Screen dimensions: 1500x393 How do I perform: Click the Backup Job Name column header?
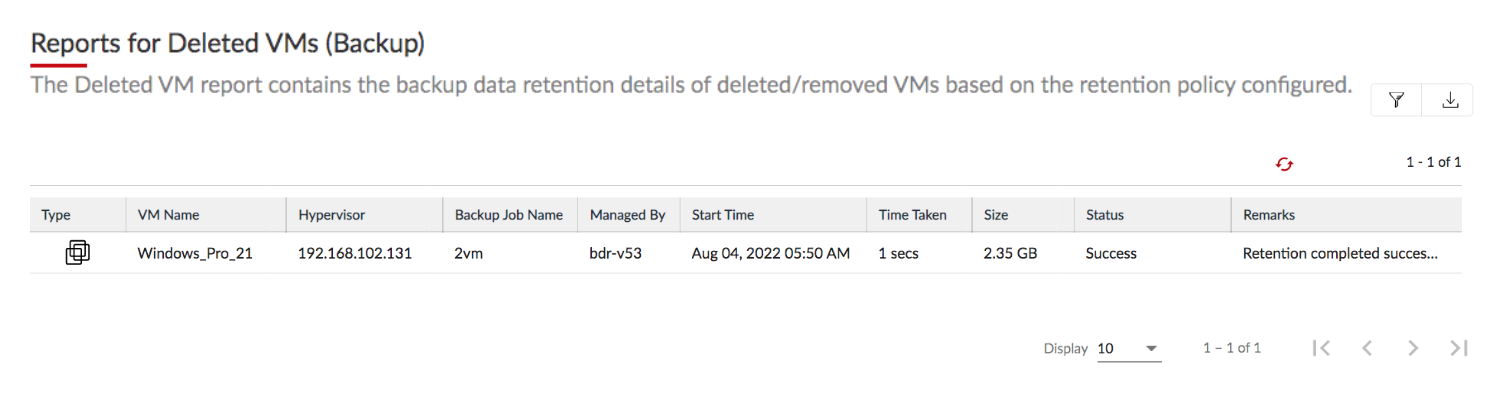pyautogui.click(x=509, y=215)
